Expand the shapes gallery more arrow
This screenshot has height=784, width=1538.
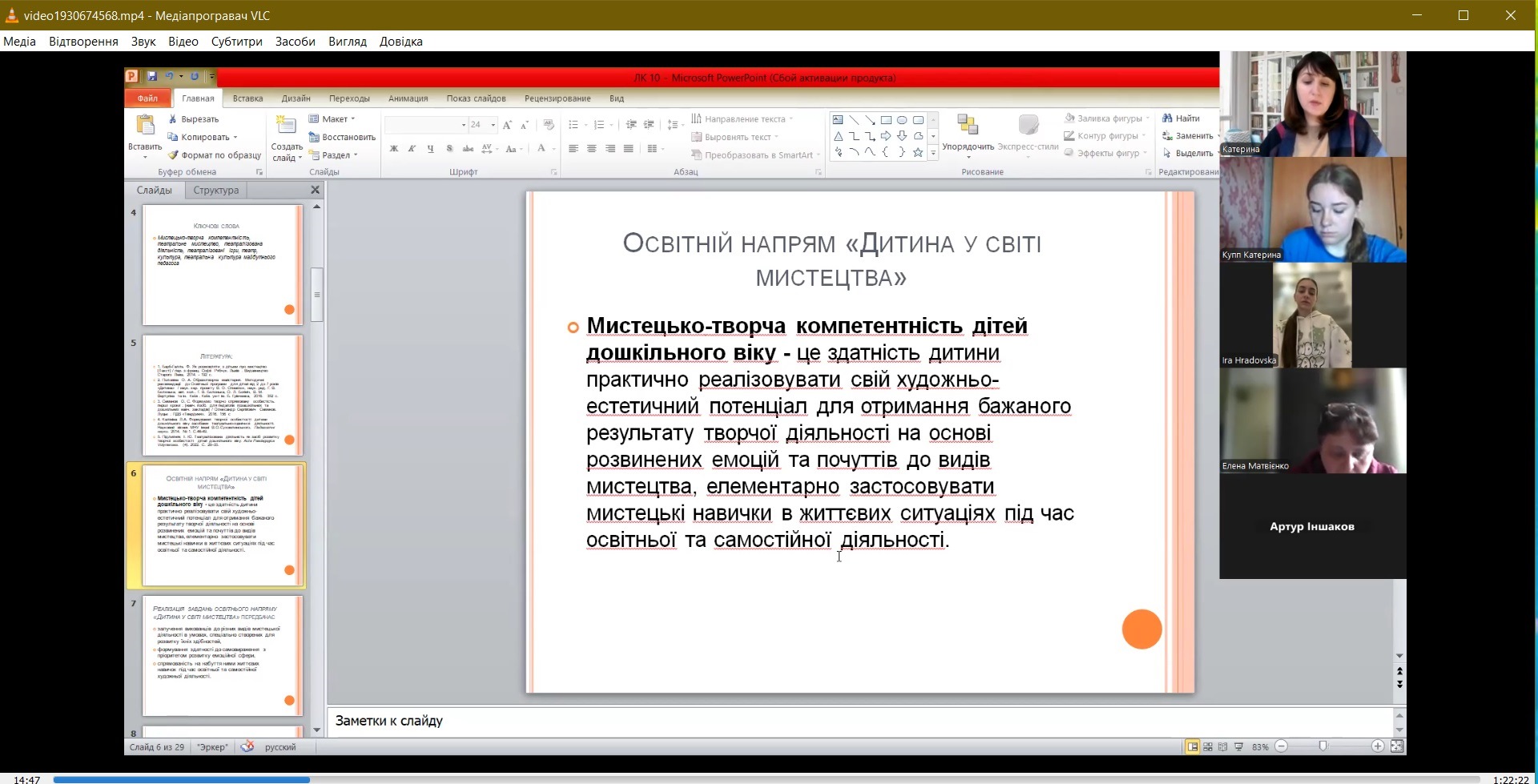click(933, 153)
